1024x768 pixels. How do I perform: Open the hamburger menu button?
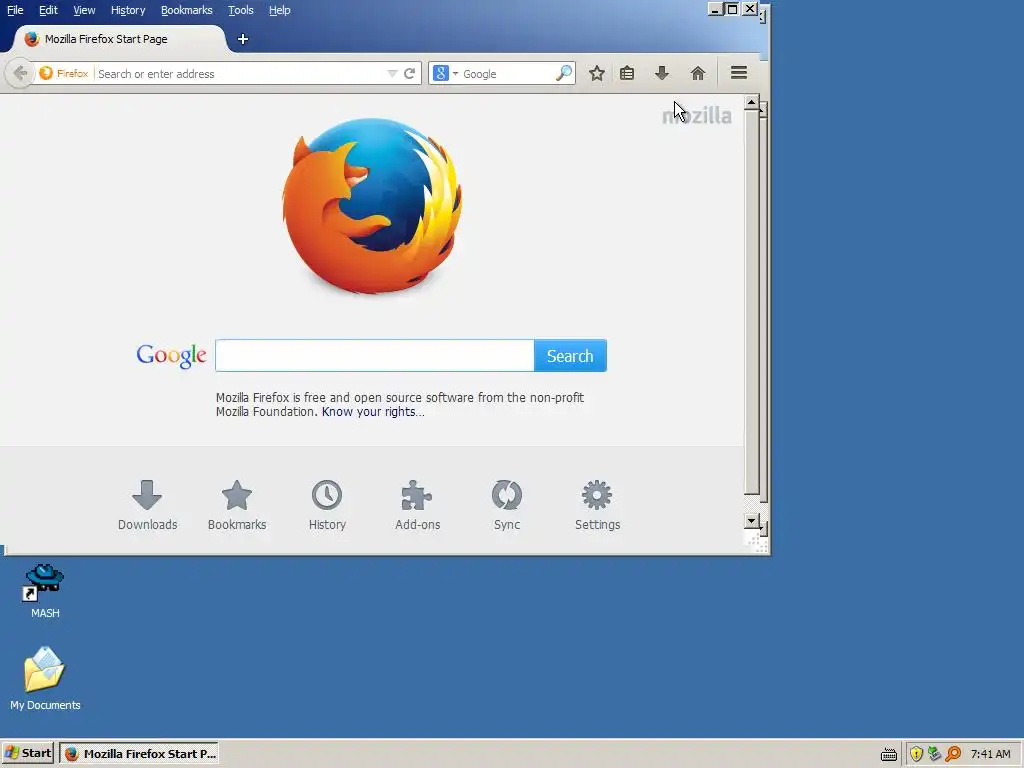point(739,72)
